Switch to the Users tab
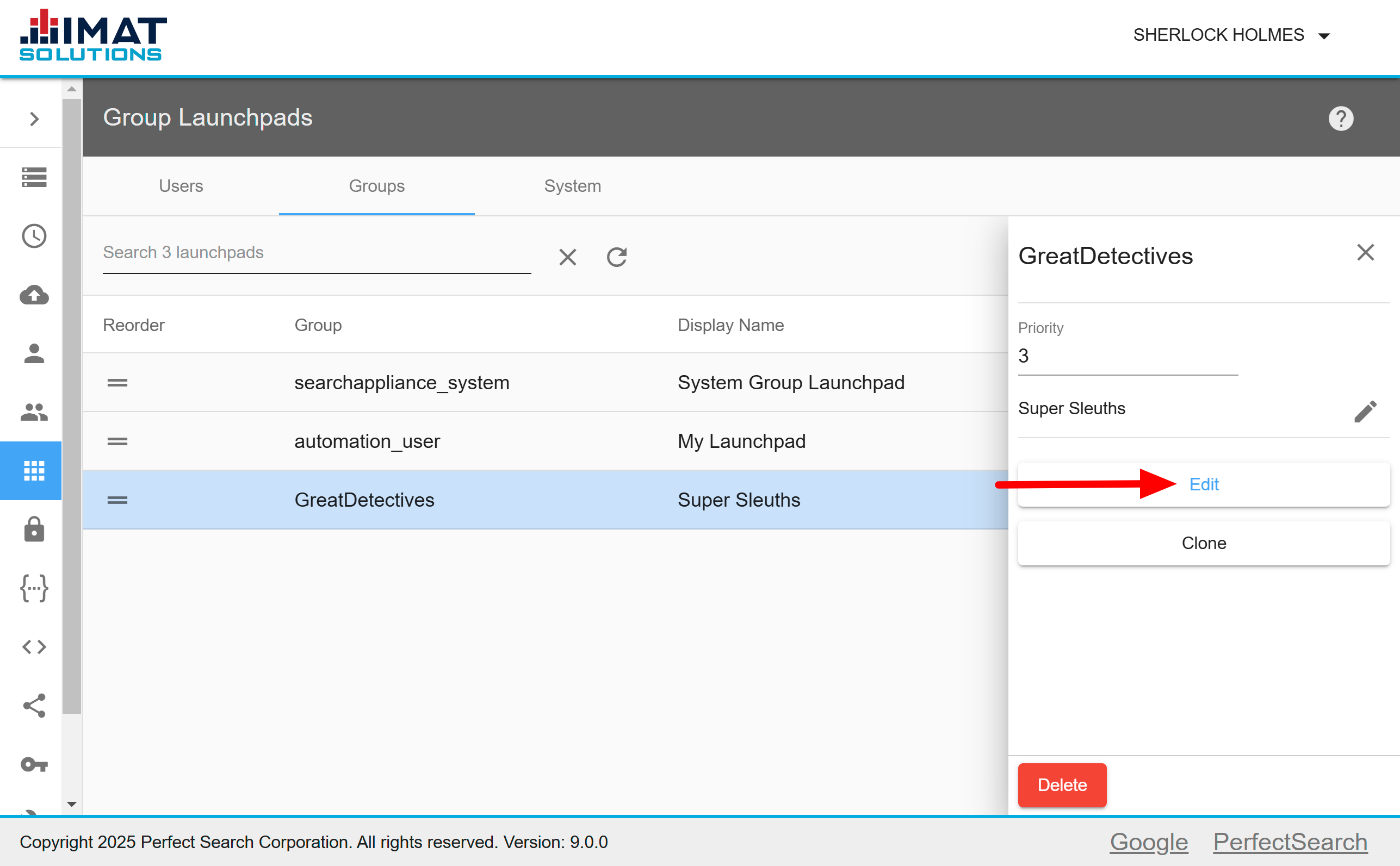The width and height of the screenshot is (1400, 866). tap(181, 186)
